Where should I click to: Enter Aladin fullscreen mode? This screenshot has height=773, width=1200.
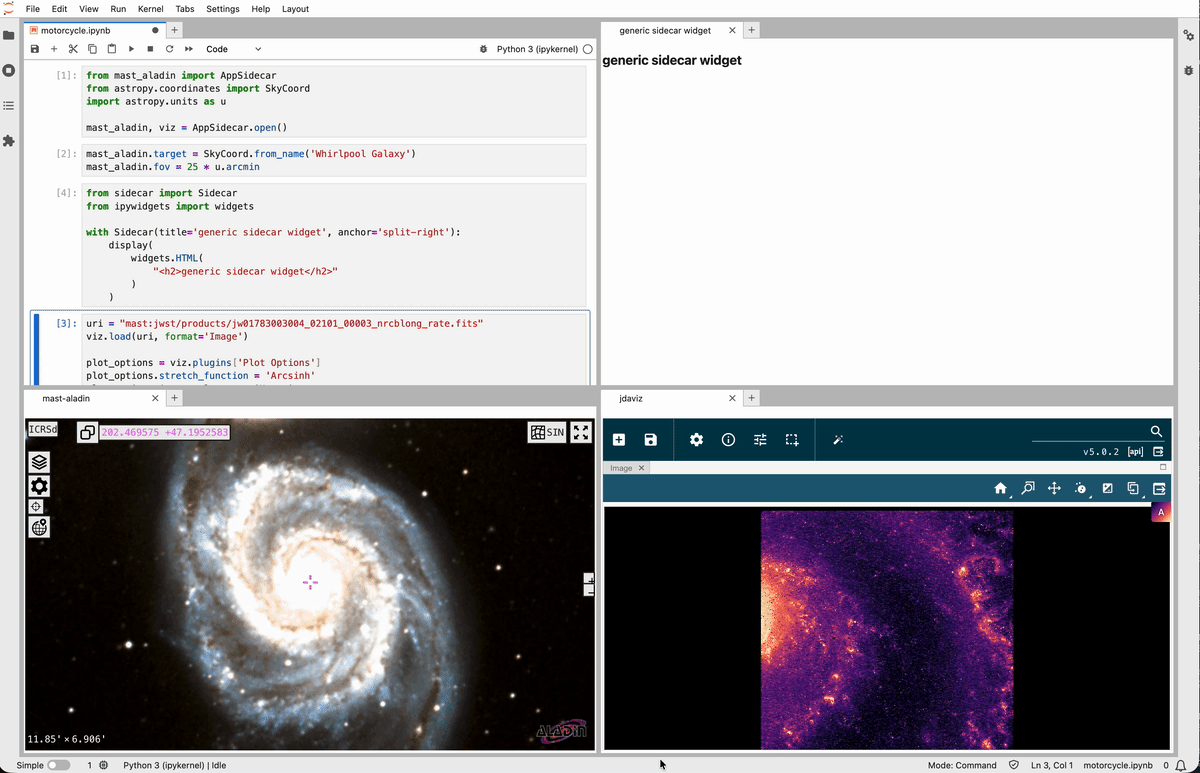(581, 432)
